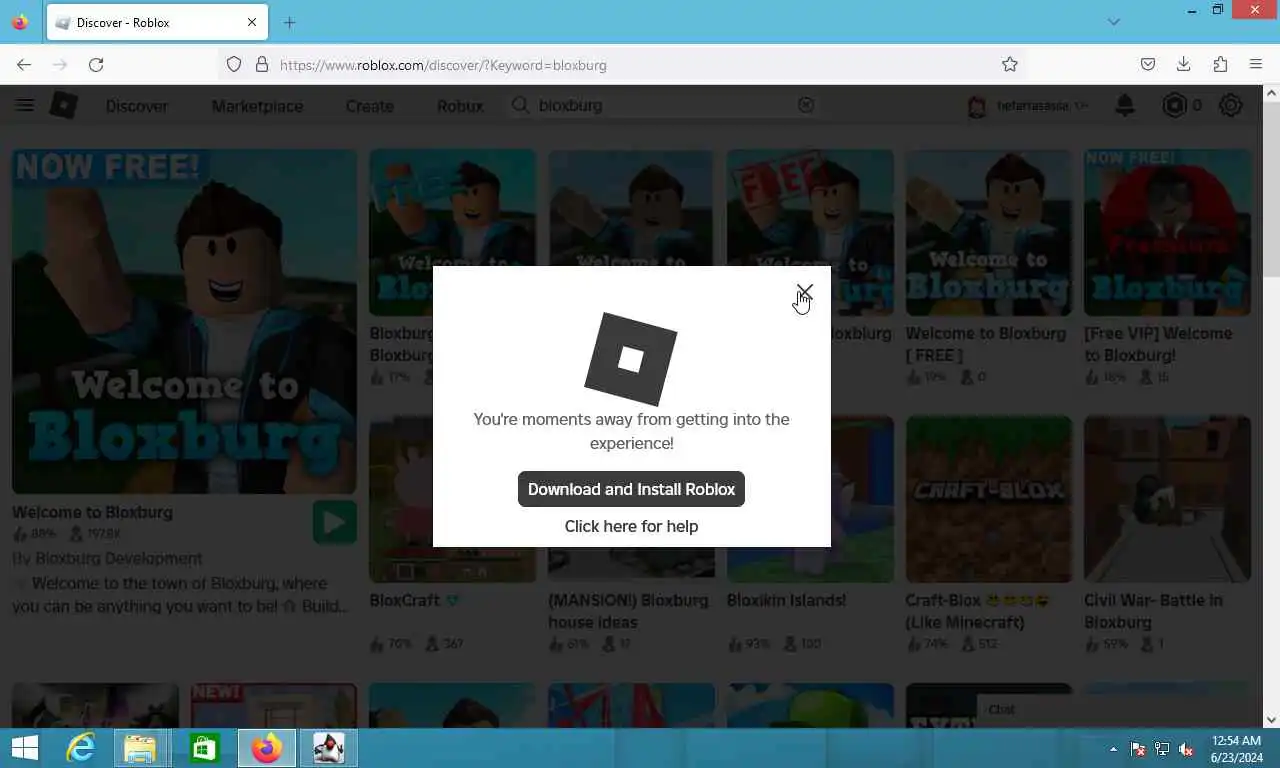Open the Welcome to Bloxburg title link
Image resolution: width=1280 pixels, height=768 pixels.
click(92, 512)
